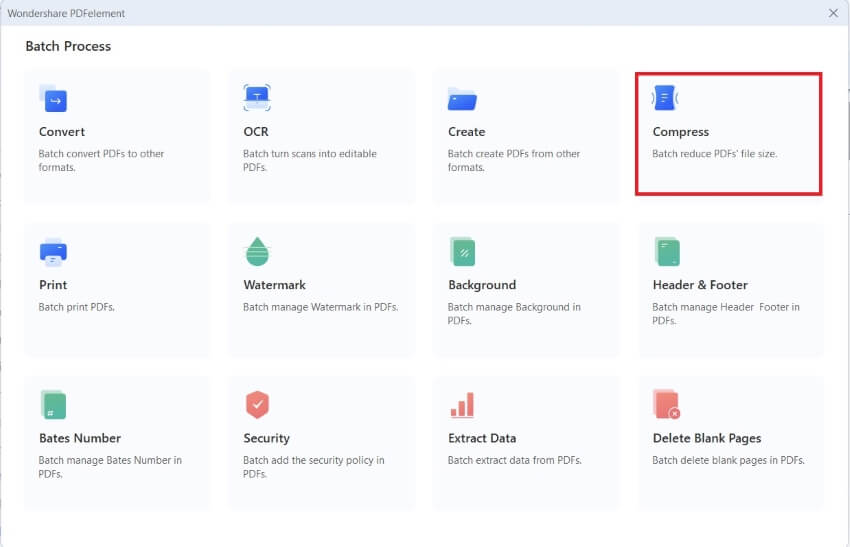Choose the Watermark title
The width and height of the screenshot is (850, 547).
coord(274,285)
